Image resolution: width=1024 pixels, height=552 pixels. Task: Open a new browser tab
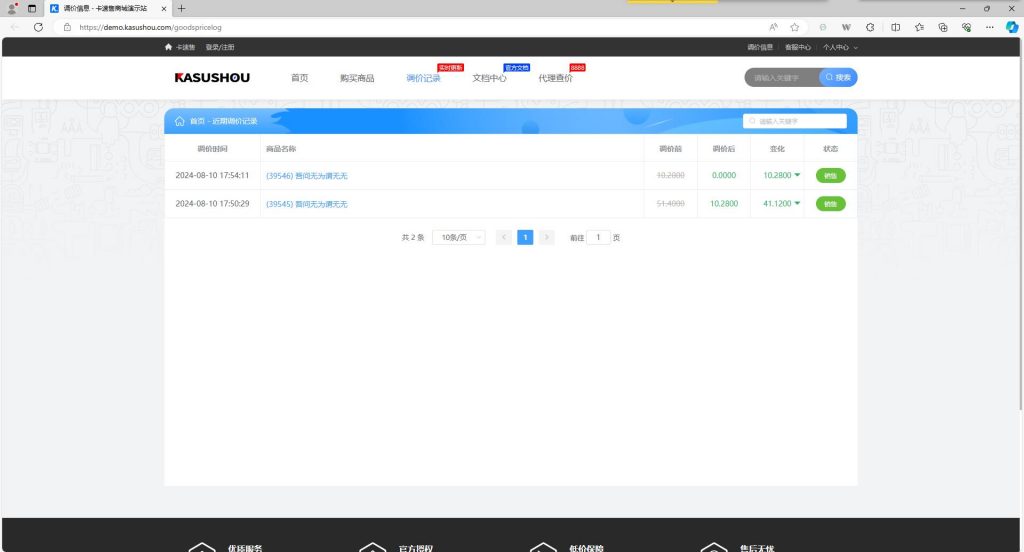point(181,8)
